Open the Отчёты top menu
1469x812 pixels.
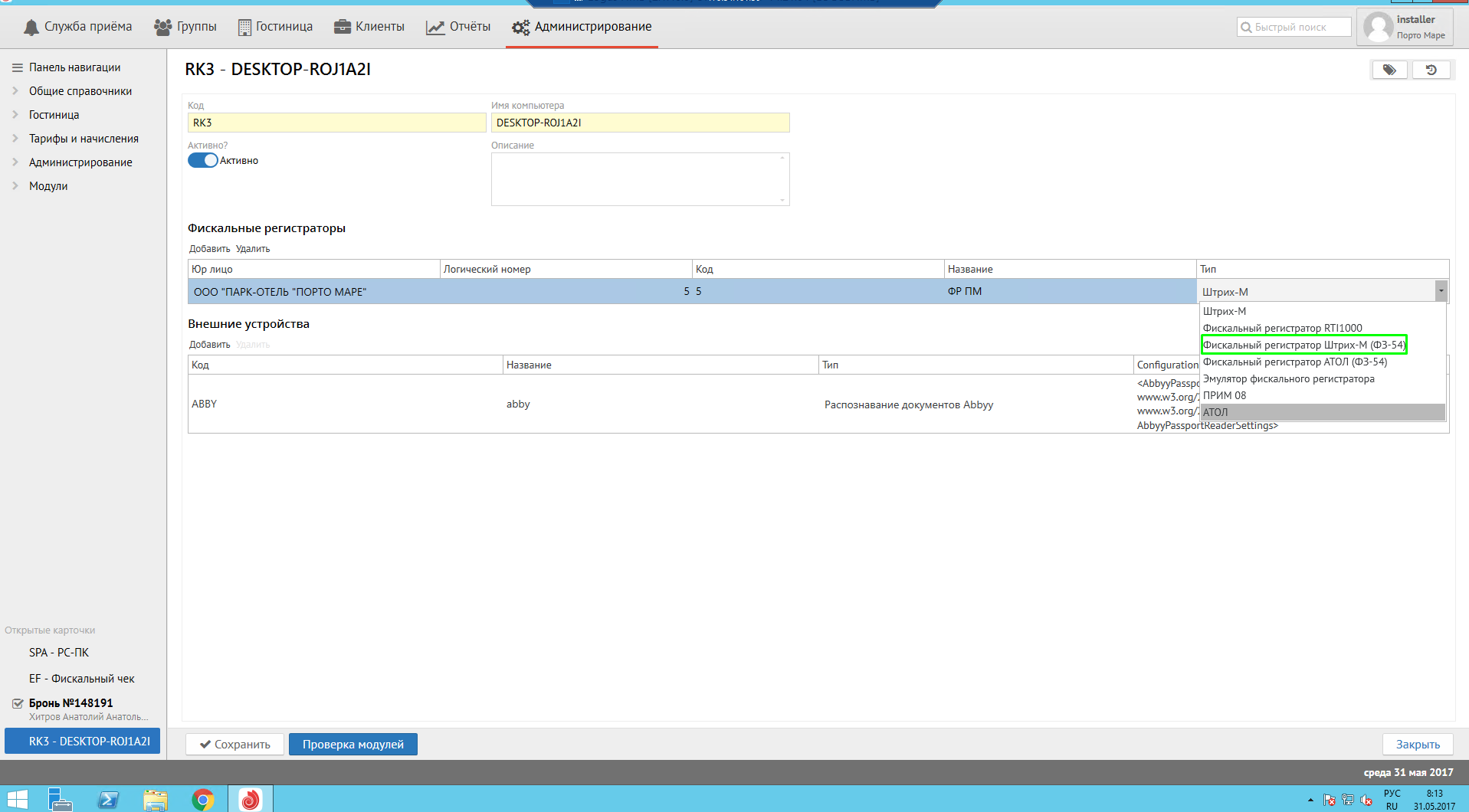tap(458, 27)
